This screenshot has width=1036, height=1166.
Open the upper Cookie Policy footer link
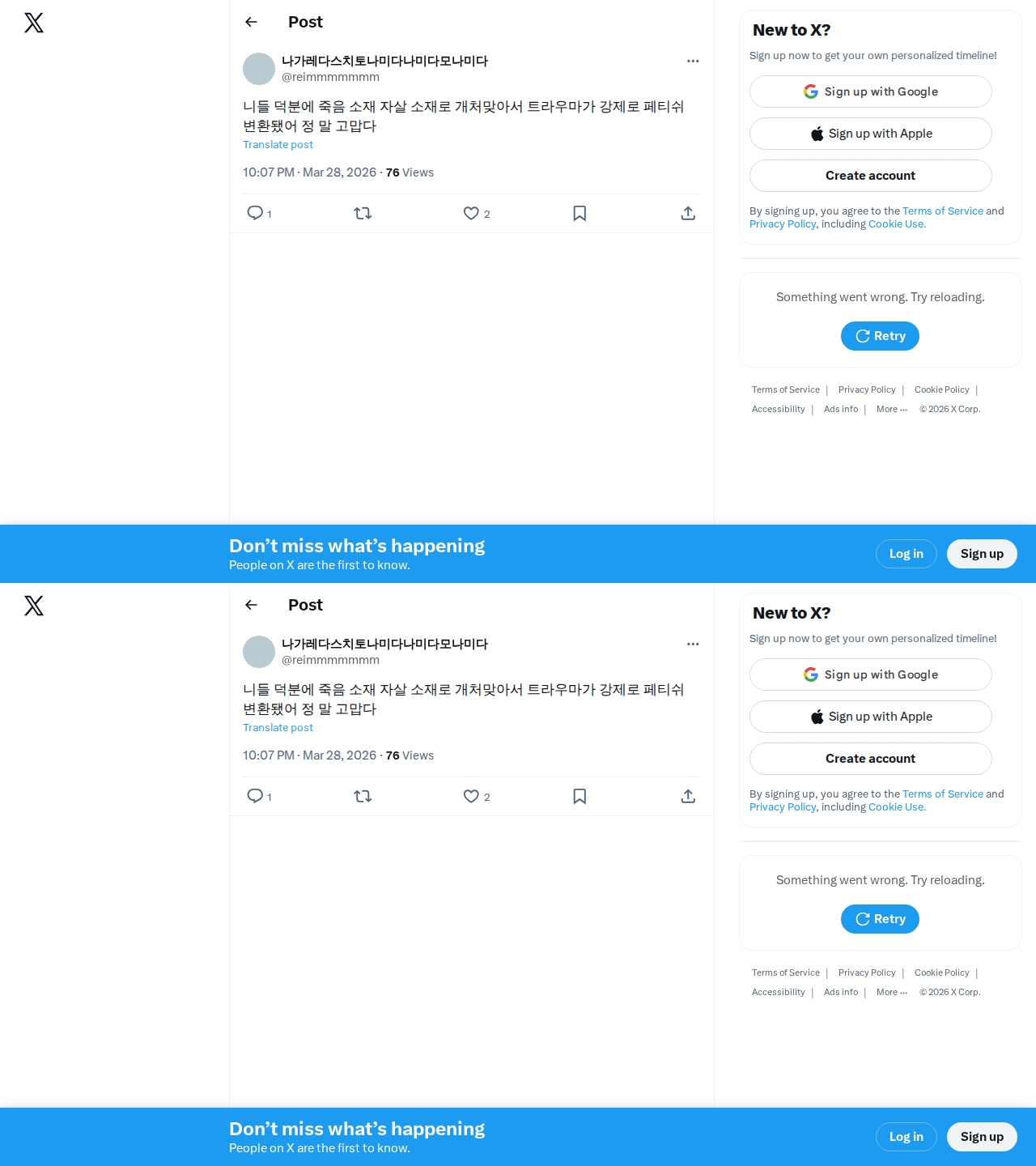(x=941, y=389)
